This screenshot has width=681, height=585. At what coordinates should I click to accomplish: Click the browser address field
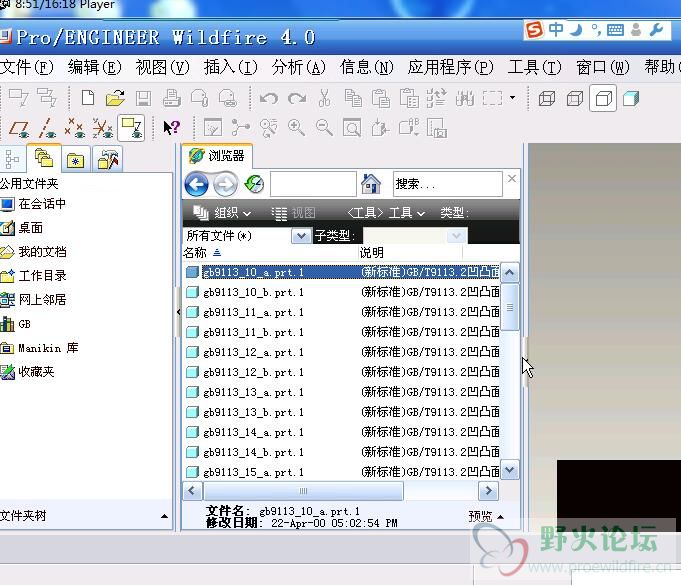[x=313, y=184]
